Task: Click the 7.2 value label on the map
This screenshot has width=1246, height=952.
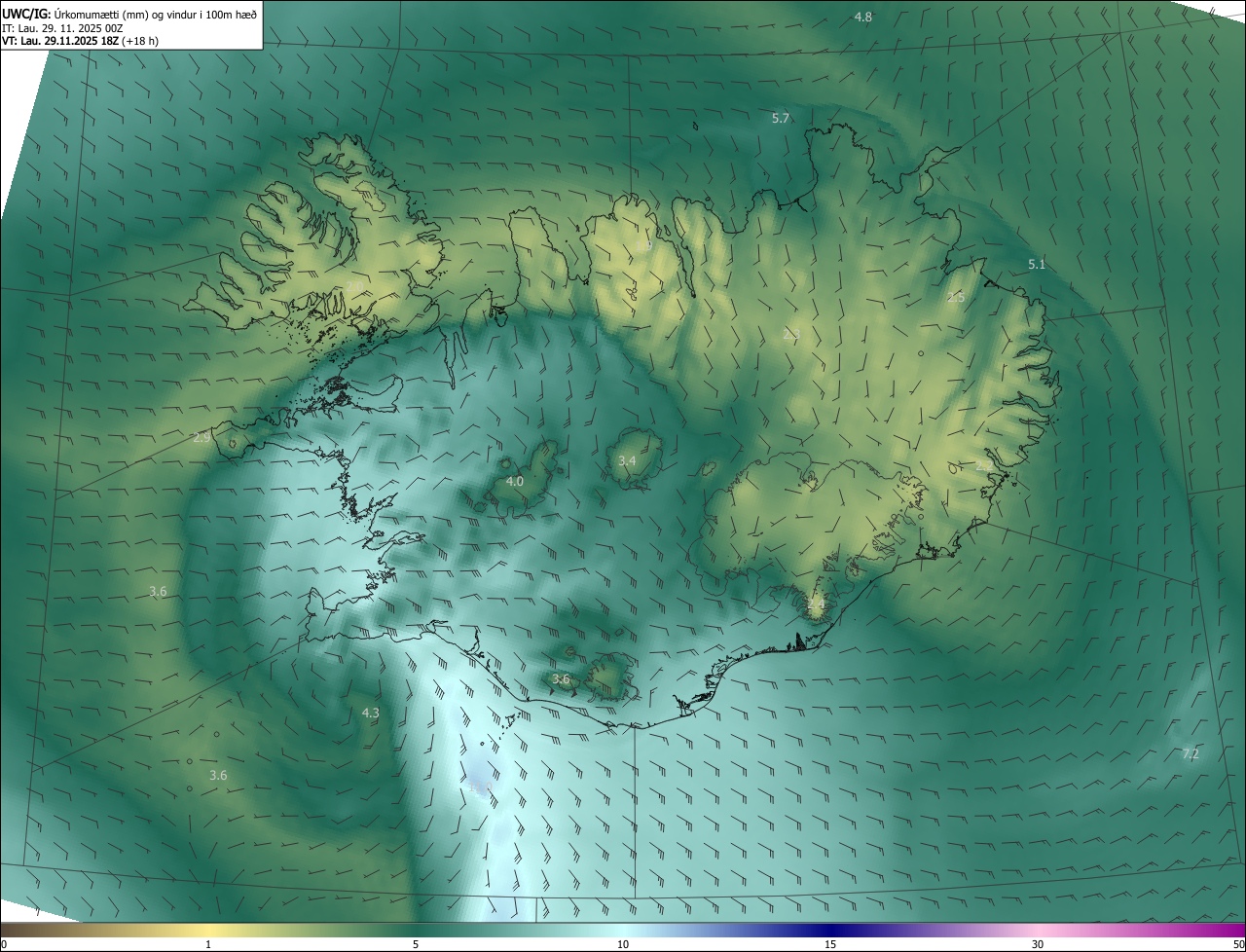Action: click(x=1190, y=753)
